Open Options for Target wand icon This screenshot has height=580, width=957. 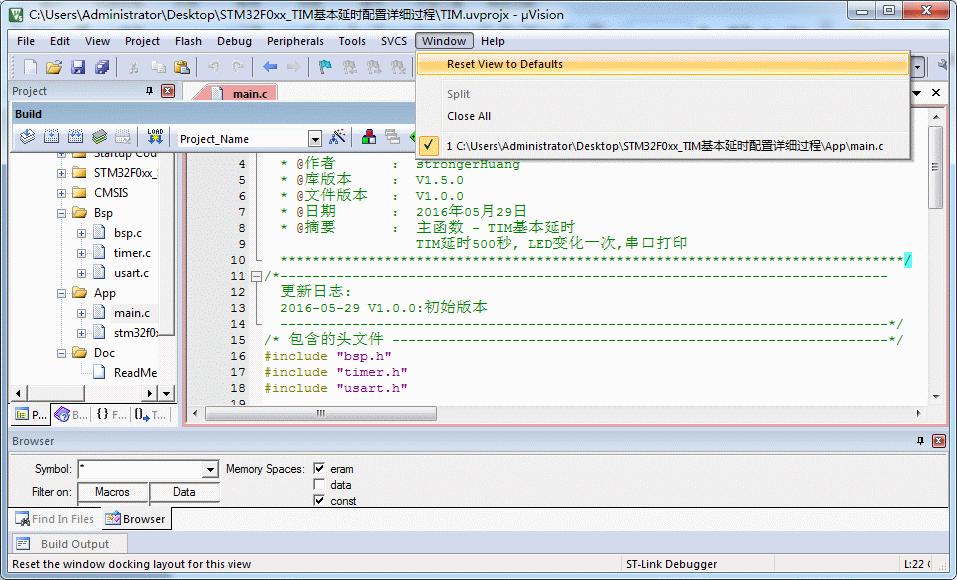[337, 137]
